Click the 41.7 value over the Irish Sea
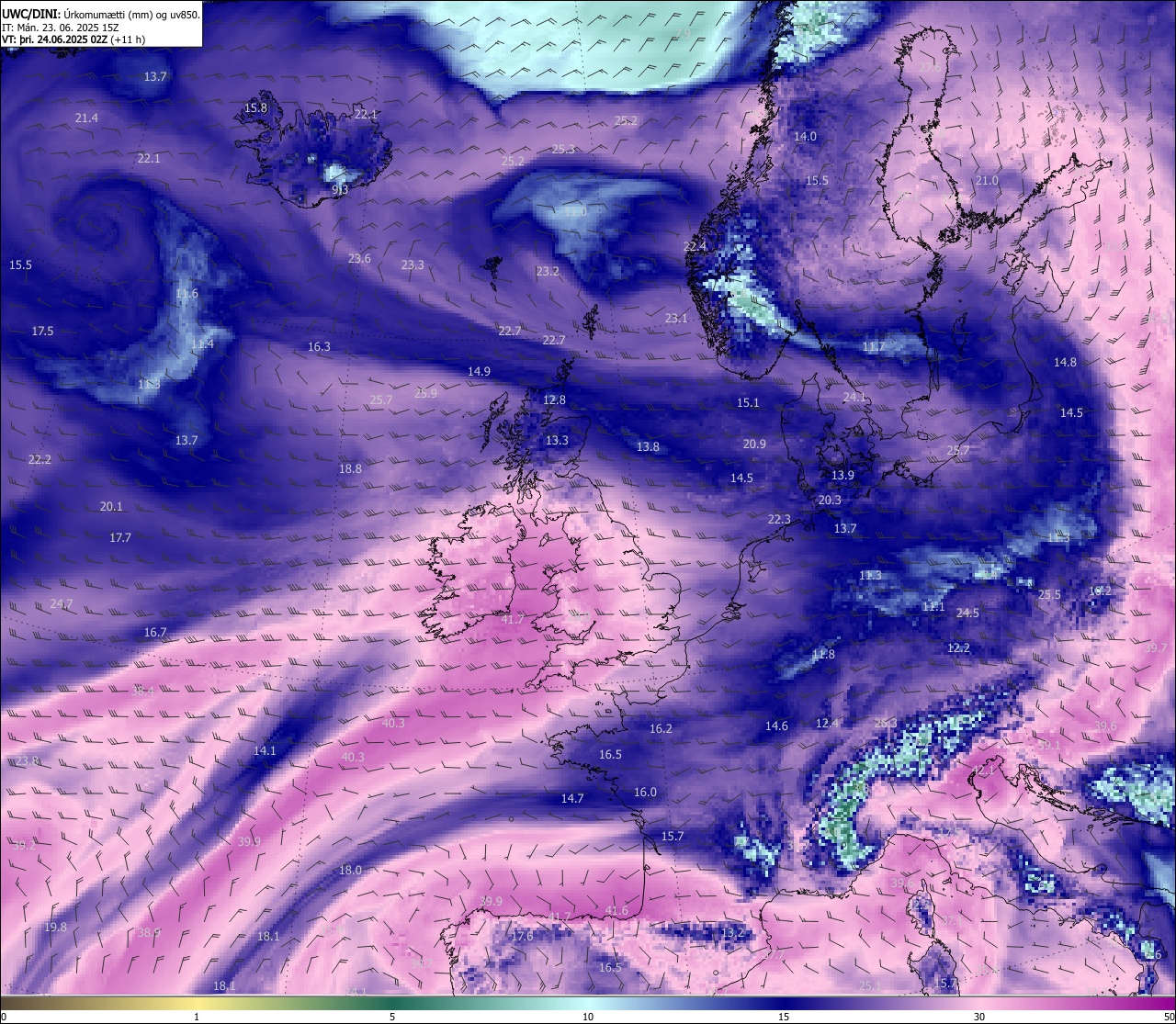Image resolution: width=1176 pixels, height=1024 pixels. pos(512,620)
